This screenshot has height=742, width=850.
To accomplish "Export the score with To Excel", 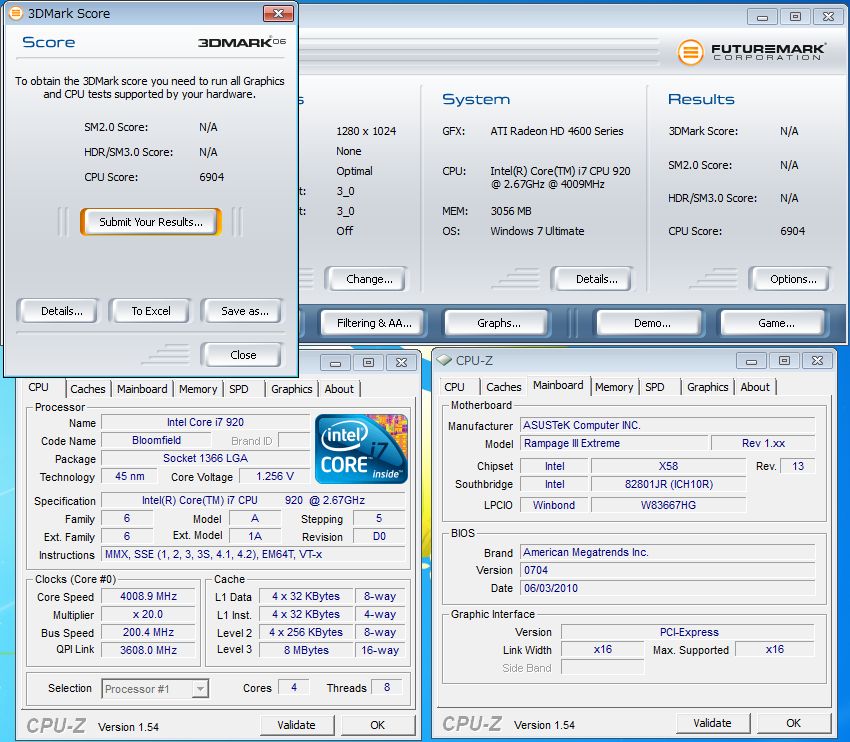I will (x=150, y=311).
